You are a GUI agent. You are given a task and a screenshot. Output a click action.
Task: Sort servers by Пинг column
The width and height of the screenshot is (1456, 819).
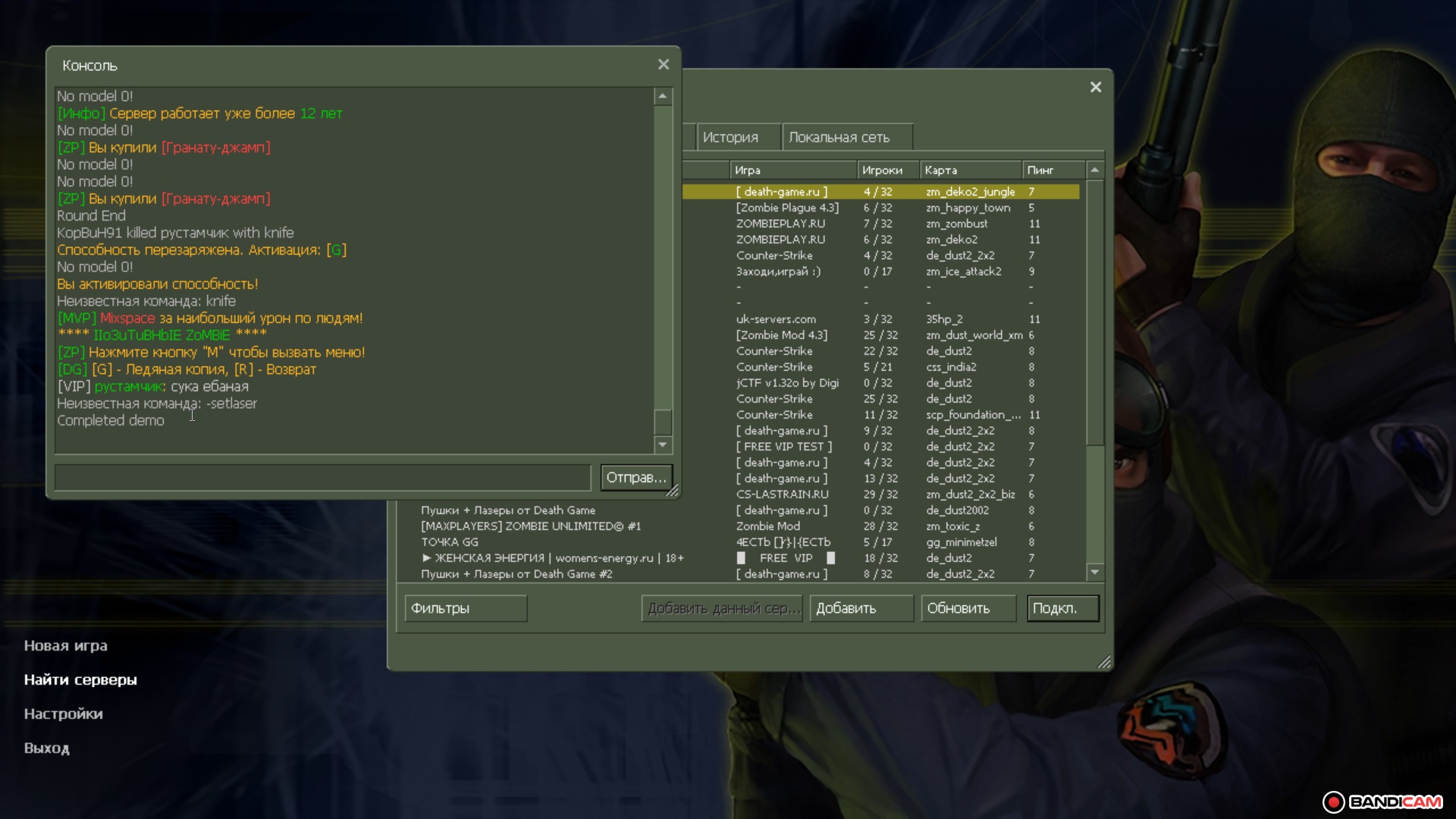coord(1040,170)
